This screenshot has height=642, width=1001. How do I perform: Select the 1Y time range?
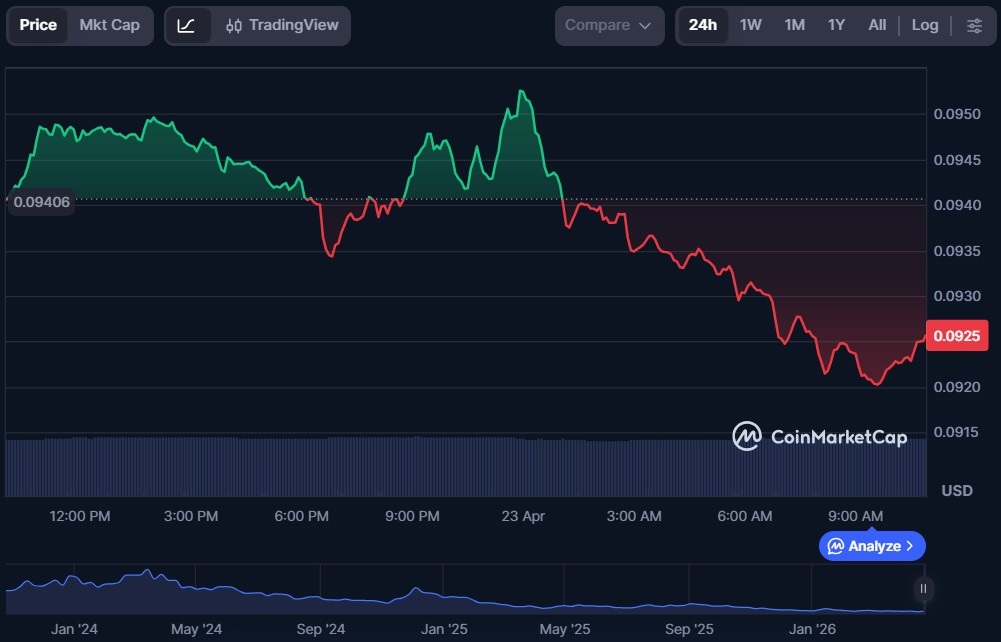click(x=836, y=26)
